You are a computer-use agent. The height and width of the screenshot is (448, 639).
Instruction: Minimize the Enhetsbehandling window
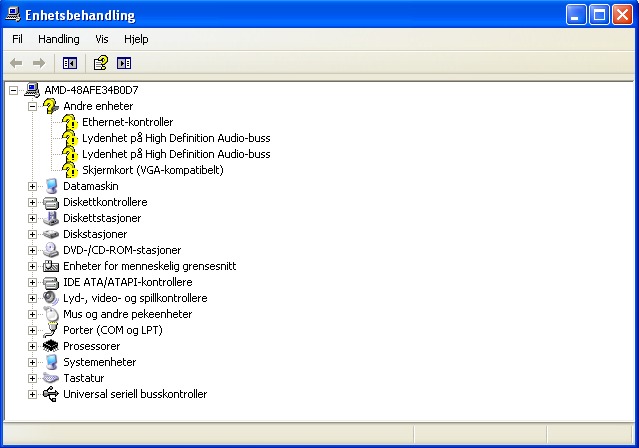tap(576, 15)
